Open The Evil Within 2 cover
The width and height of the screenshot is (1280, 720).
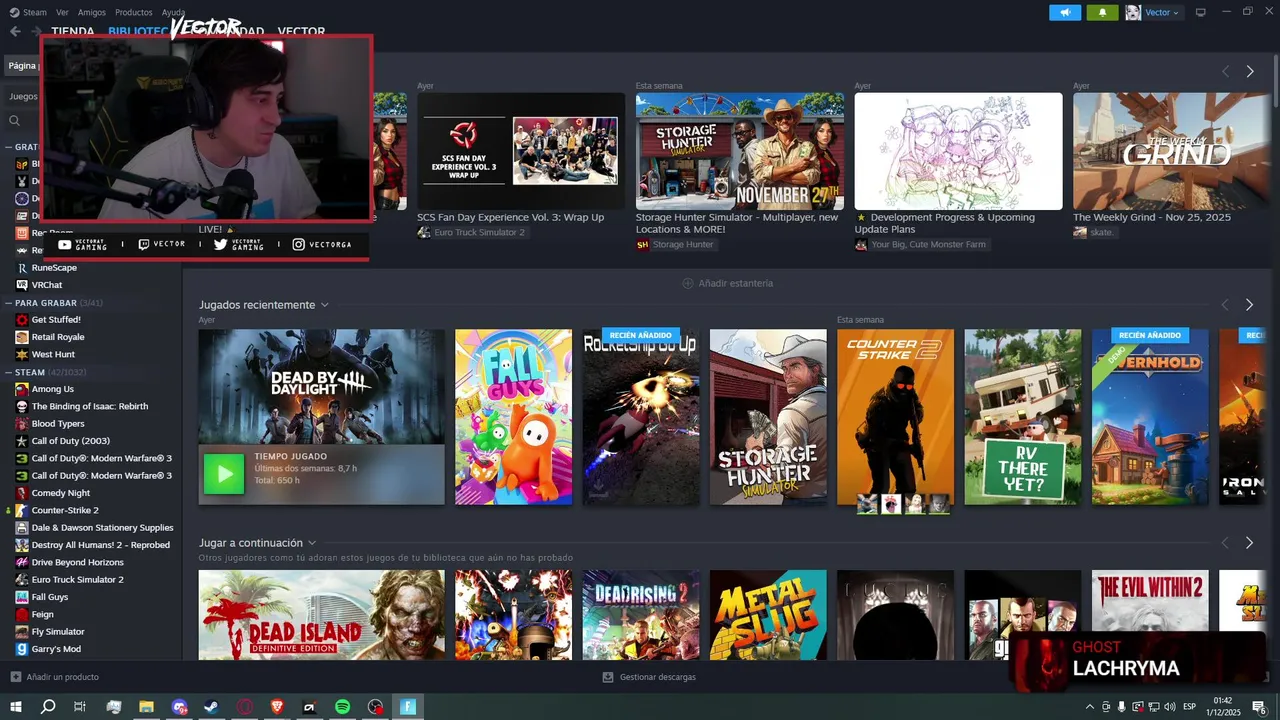pyautogui.click(x=1150, y=600)
